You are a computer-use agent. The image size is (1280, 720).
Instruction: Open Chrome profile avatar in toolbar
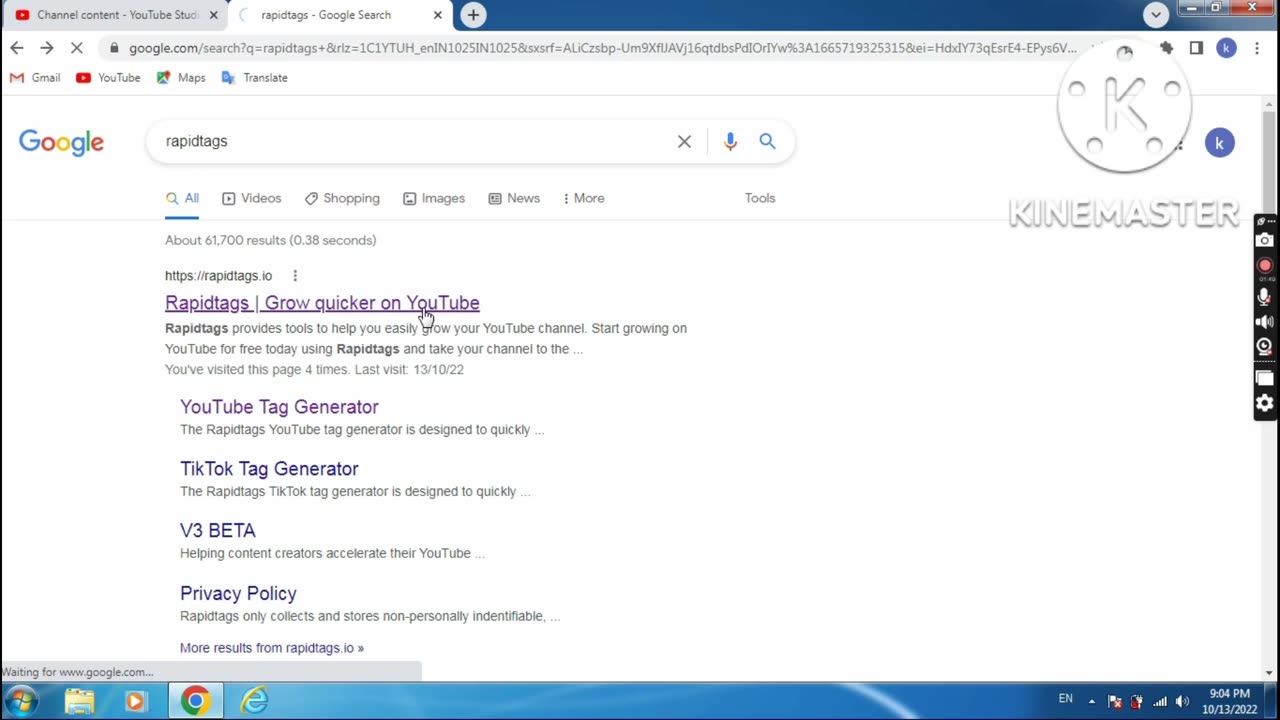[1226, 48]
